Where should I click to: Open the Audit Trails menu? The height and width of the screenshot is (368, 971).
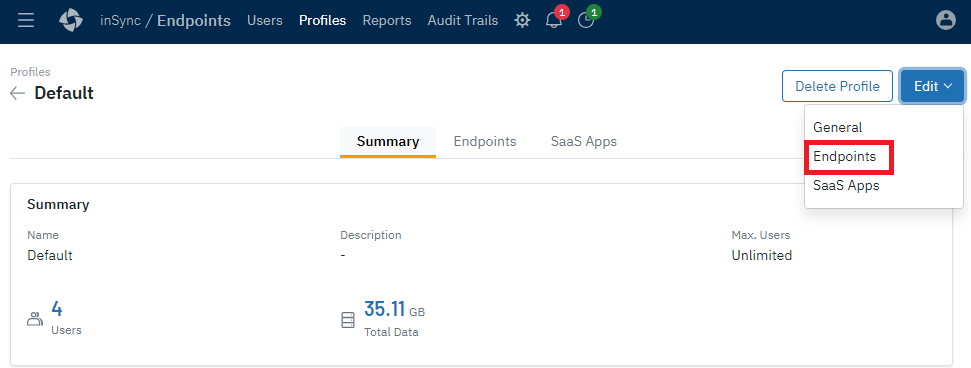463,20
